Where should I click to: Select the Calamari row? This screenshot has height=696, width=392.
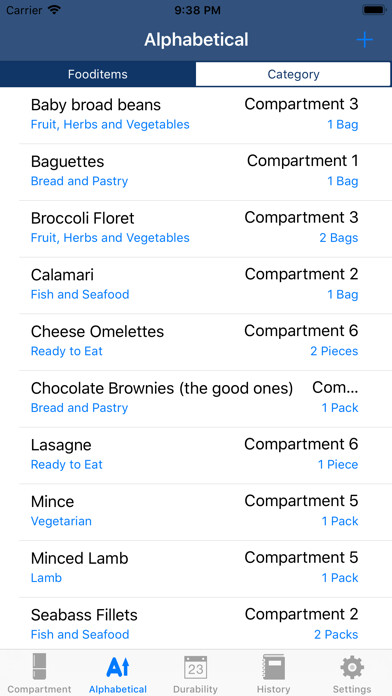coord(196,285)
